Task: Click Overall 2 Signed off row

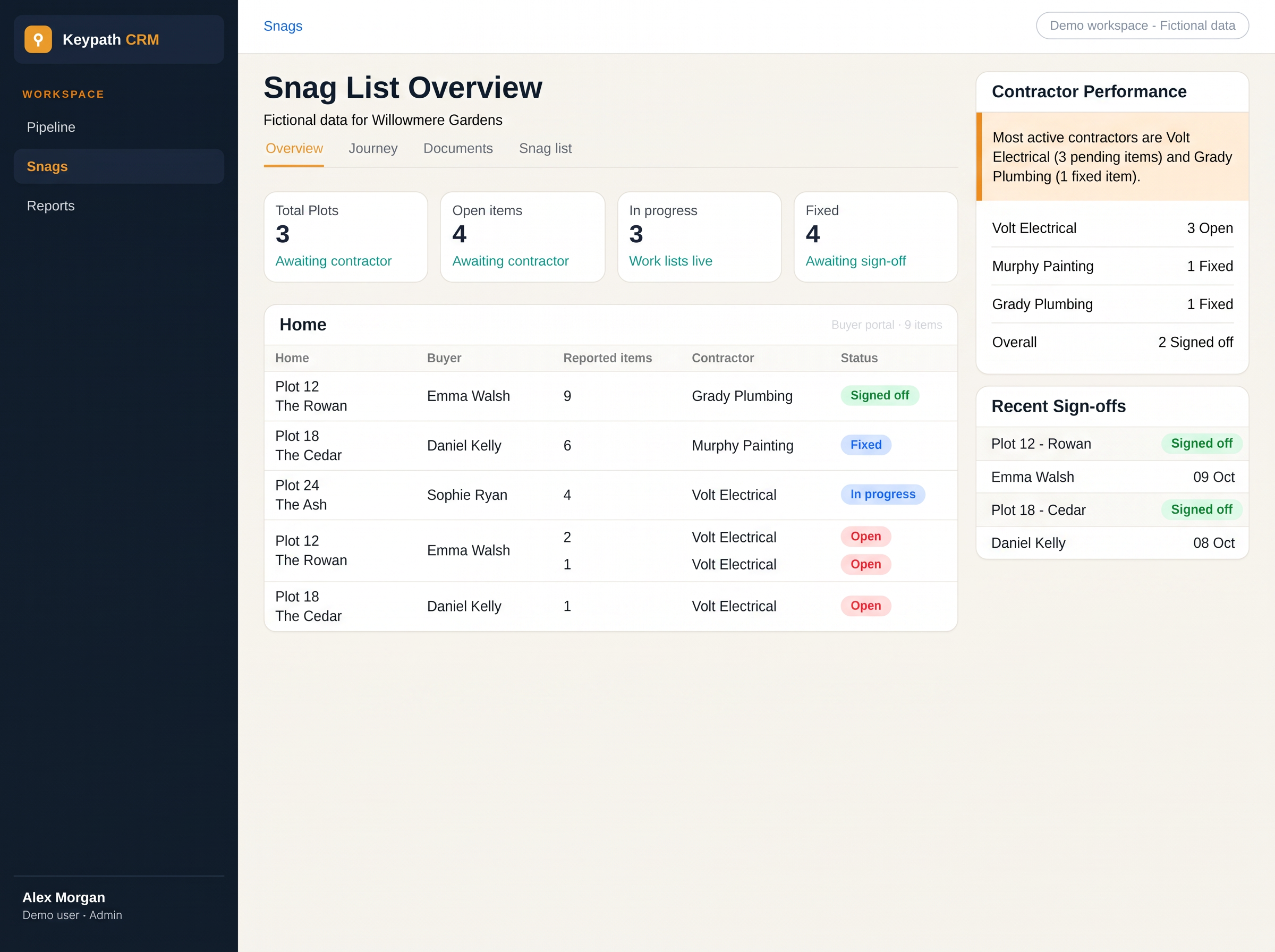Action: click(1112, 342)
